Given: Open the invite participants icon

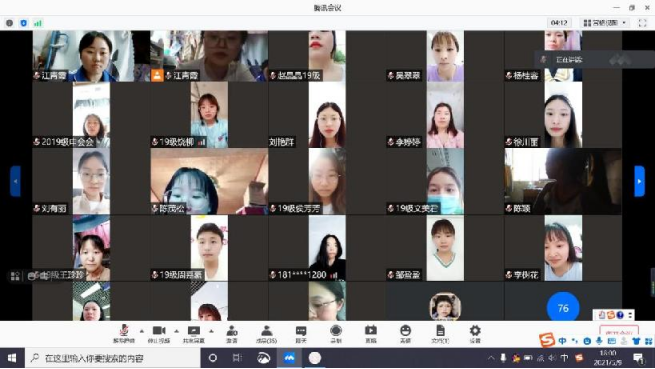Looking at the screenshot, I should (232, 333).
